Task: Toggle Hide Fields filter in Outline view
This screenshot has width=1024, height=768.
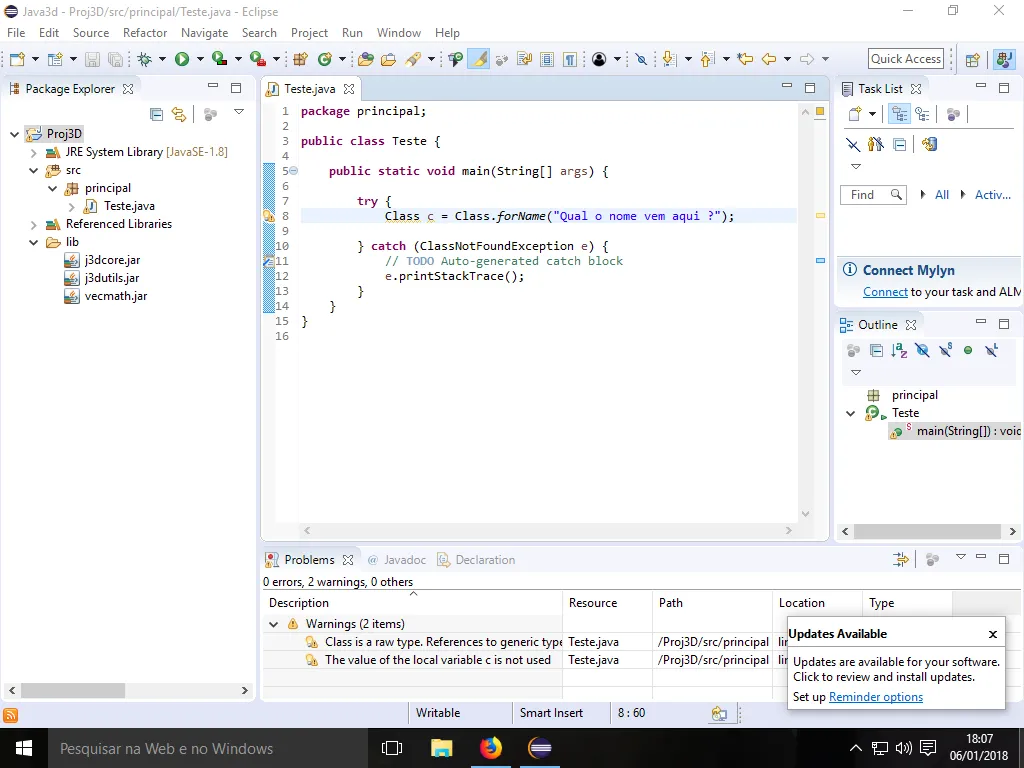Action: 922,351
